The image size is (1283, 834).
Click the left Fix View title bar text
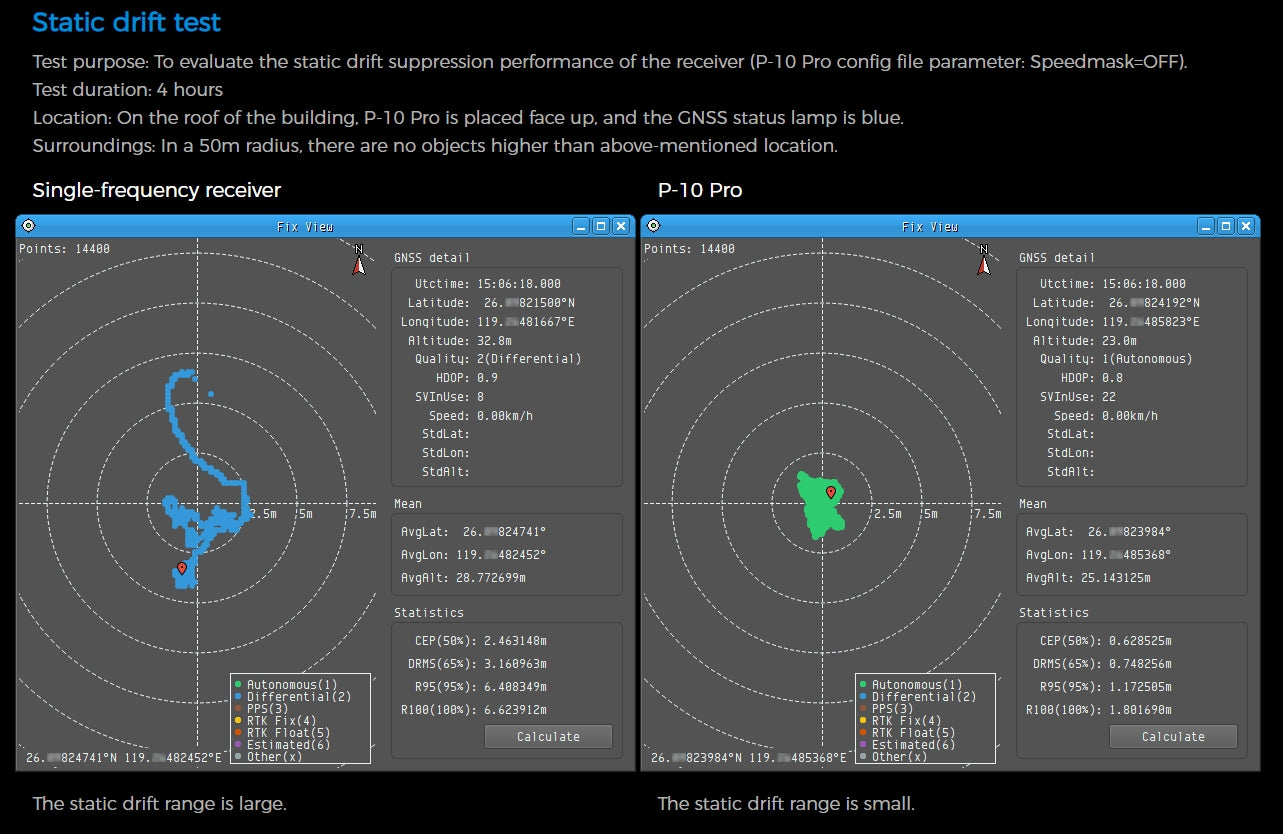click(305, 227)
